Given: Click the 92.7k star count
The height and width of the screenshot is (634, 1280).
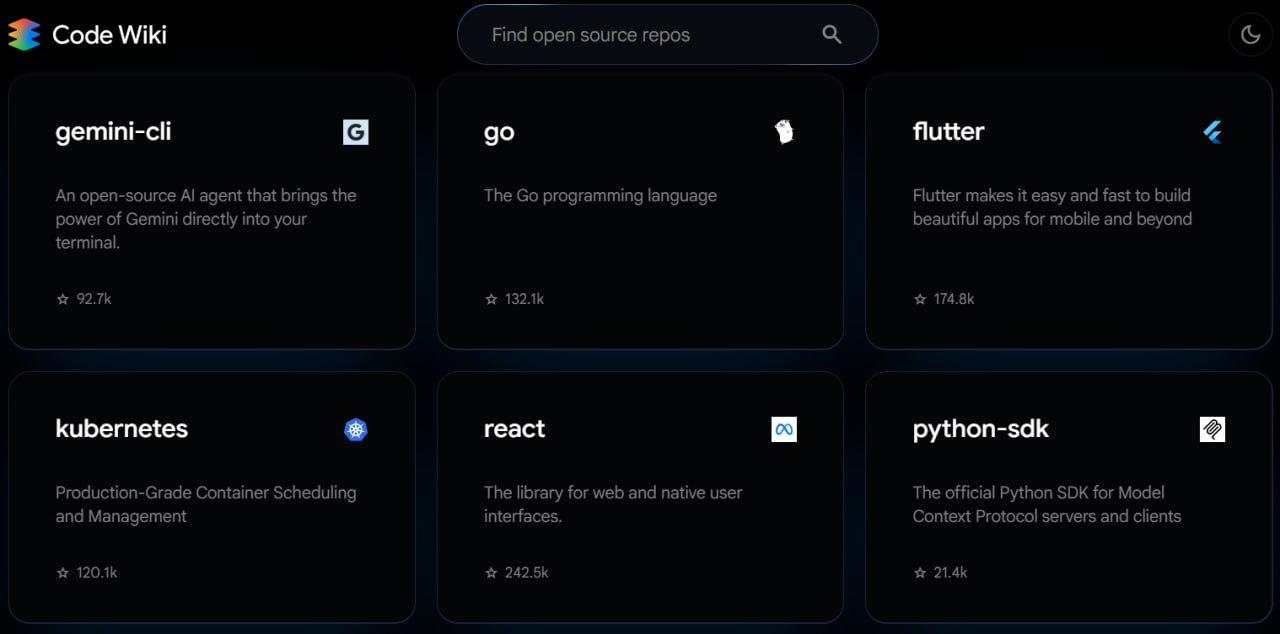Looking at the screenshot, I should [94, 299].
